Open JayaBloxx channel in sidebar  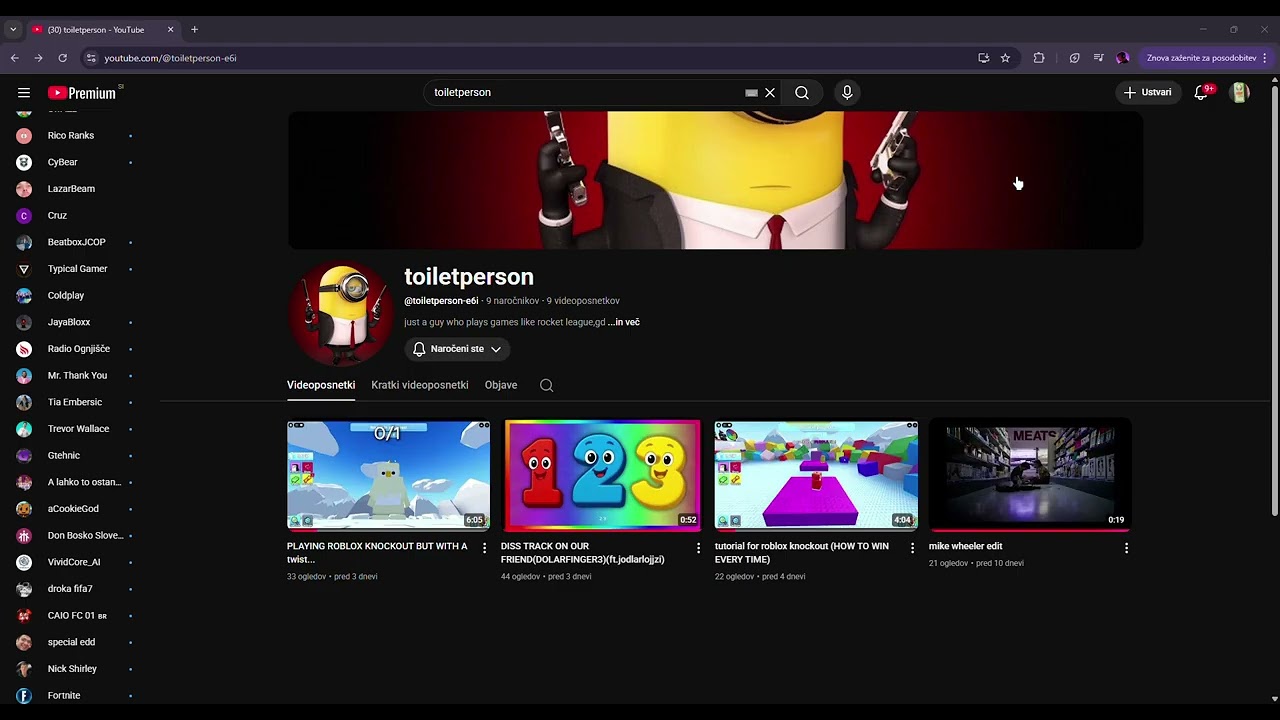pos(70,322)
